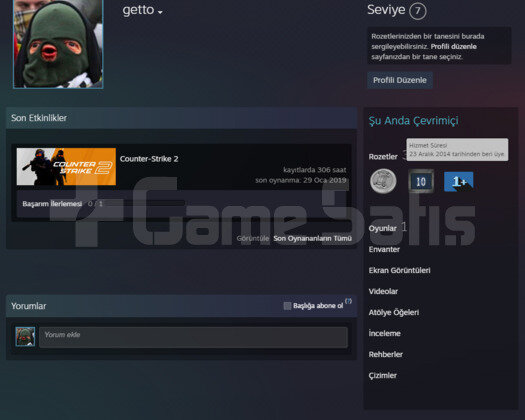This screenshot has width=525, height=420.
Task: Click the Başarım İlerlemesi progress bar
Action: coord(226,204)
